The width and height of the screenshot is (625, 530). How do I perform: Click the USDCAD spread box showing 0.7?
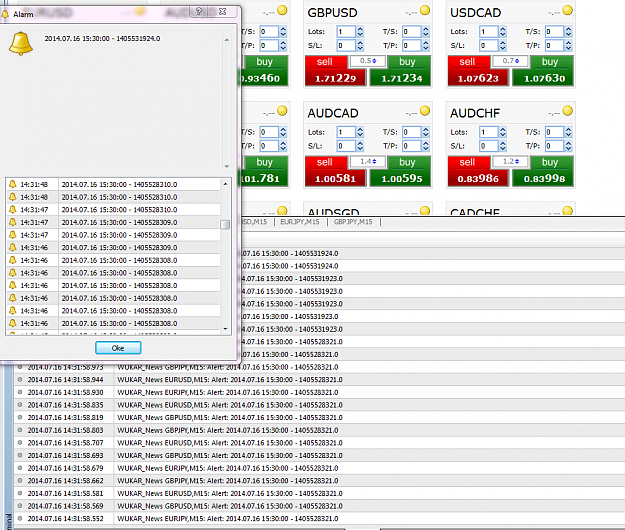pos(511,61)
